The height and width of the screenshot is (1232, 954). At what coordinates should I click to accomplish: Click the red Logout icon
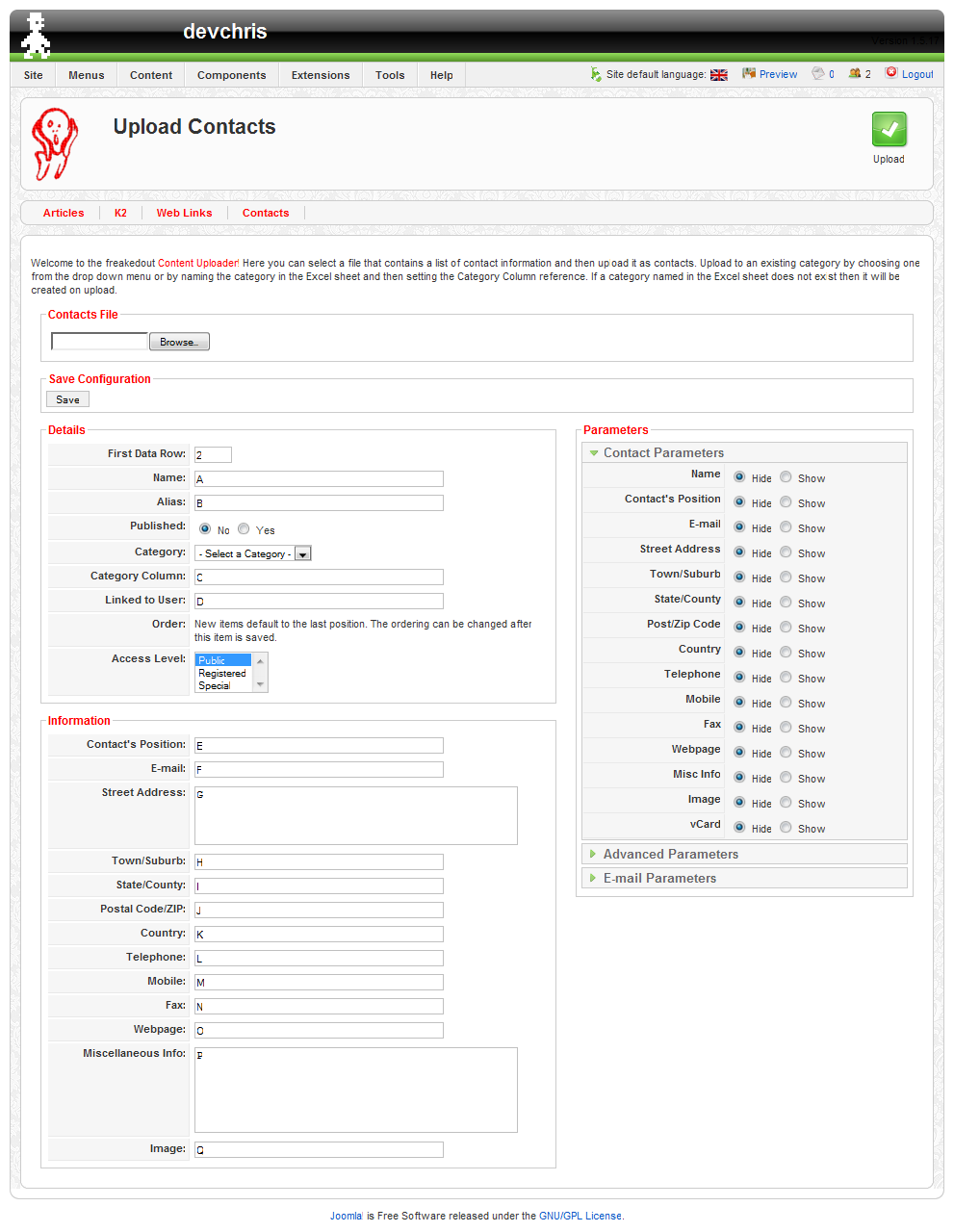click(891, 73)
